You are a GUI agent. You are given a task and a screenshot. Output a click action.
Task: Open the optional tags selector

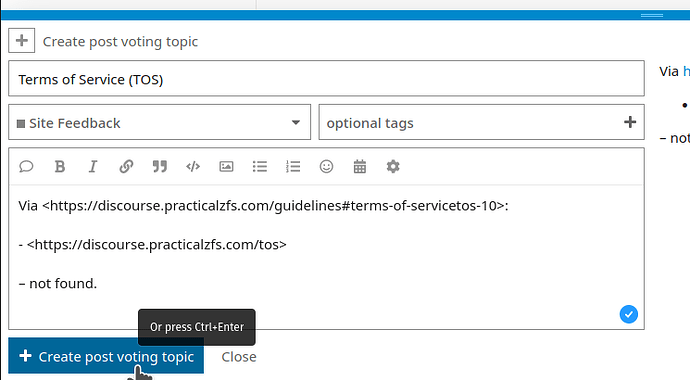[x=481, y=122]
